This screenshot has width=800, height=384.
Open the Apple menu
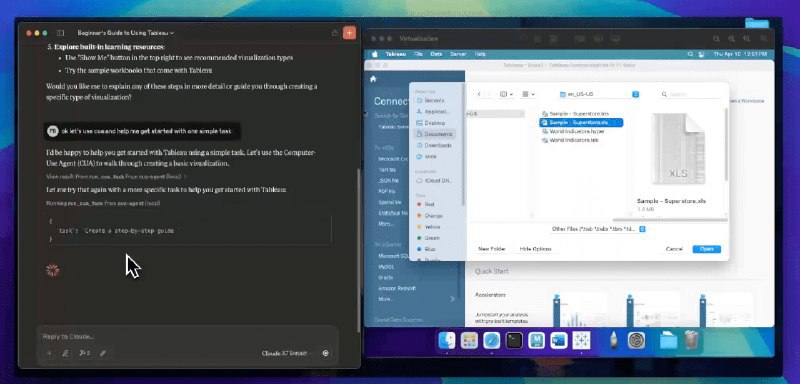pos(374,54)
